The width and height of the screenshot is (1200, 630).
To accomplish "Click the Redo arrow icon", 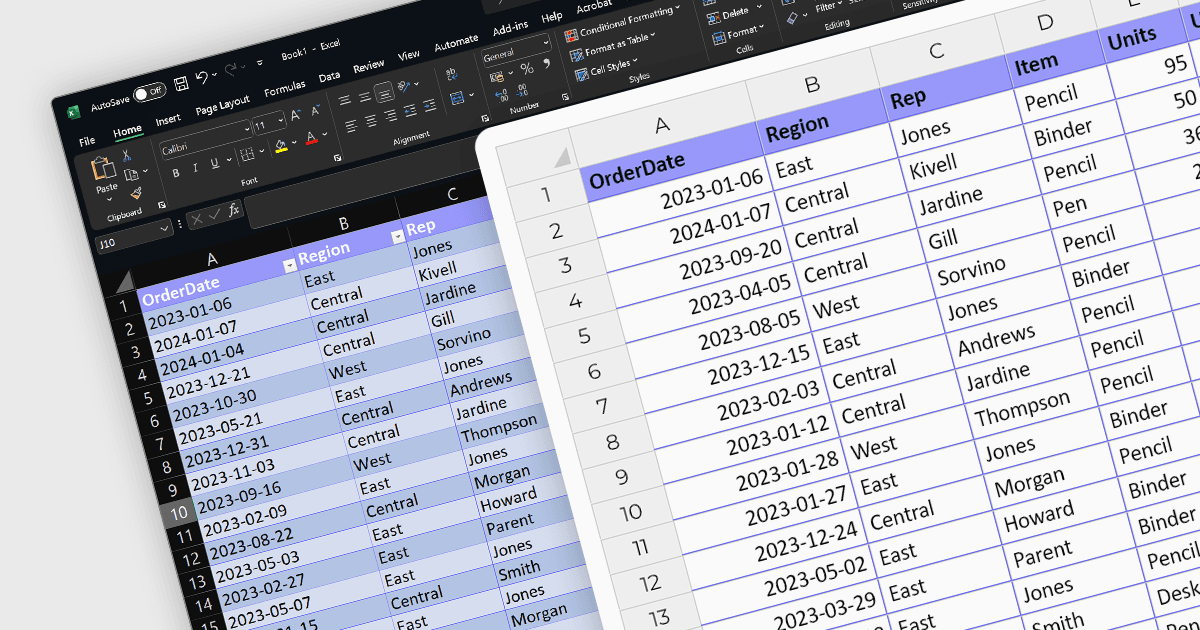I will (231, 70).
